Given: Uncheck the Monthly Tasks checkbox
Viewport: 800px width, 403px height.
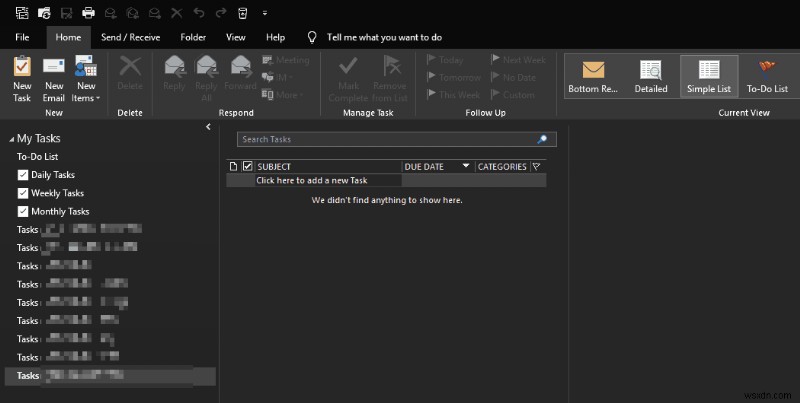Looking at the screenshot, I should [22, 211].
